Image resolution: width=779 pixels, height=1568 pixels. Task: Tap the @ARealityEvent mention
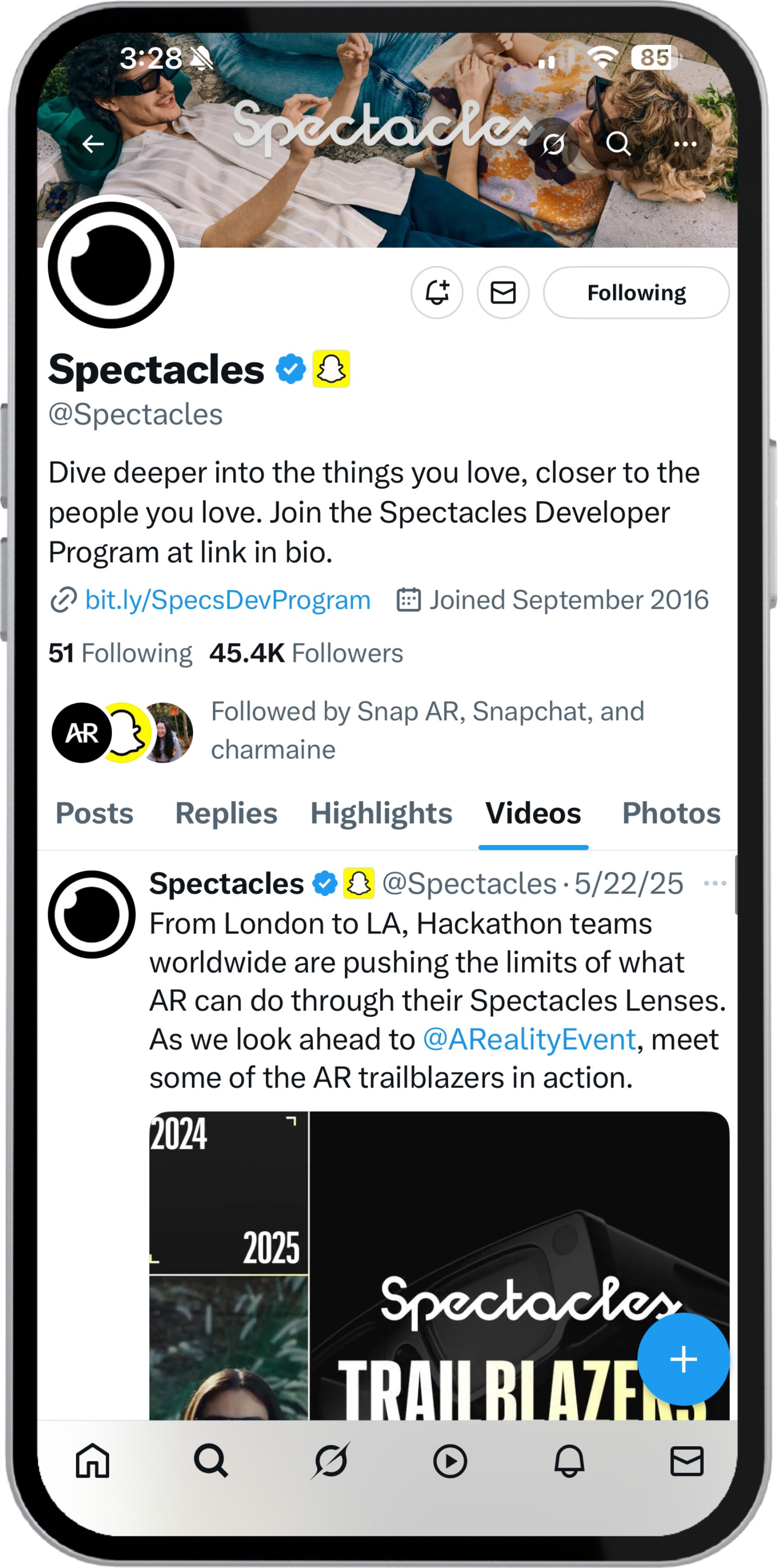529,1040
